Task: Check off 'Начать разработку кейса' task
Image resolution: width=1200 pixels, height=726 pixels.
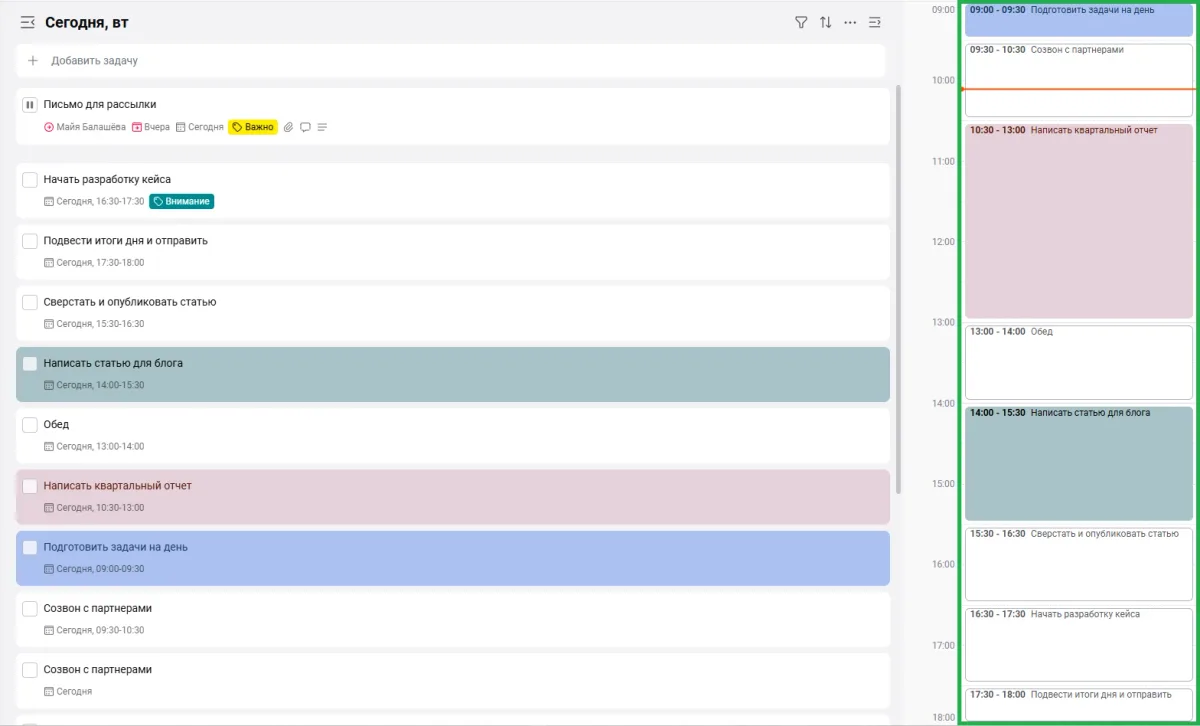Action: pos(30,180)
